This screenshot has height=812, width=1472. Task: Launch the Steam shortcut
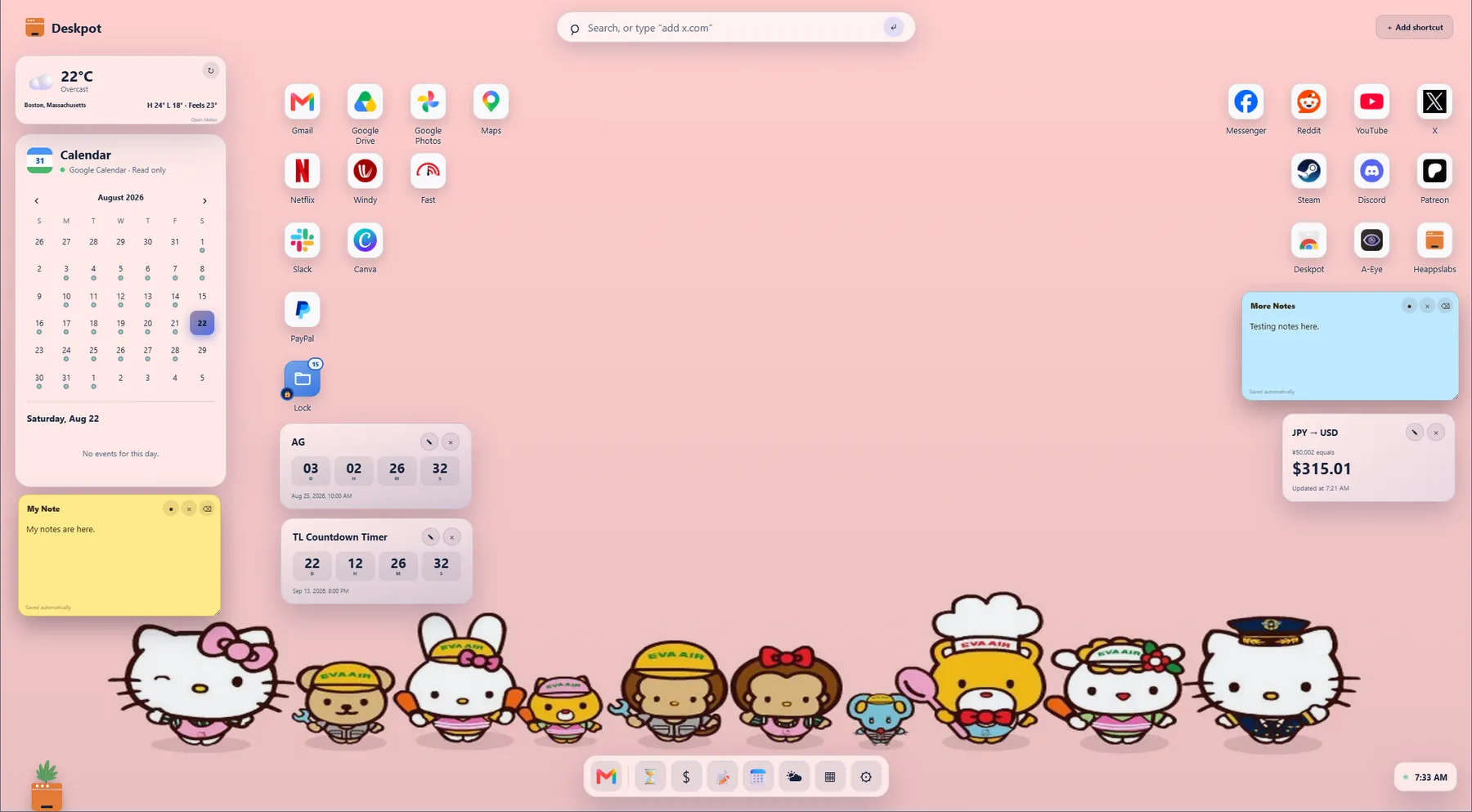[x=1308, y=171]
